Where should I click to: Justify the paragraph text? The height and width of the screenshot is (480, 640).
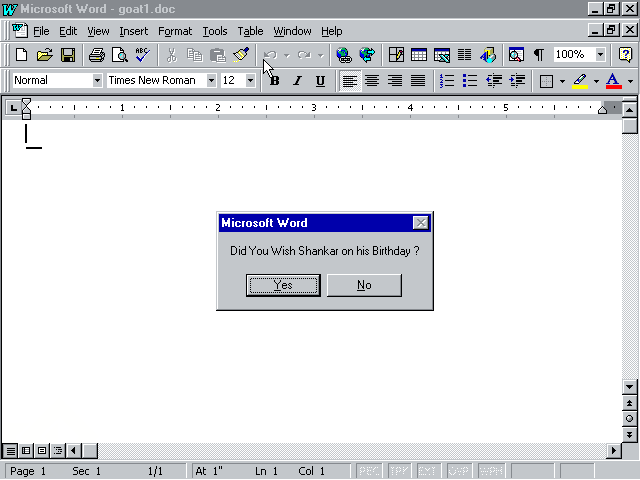[x=418, y=81]
